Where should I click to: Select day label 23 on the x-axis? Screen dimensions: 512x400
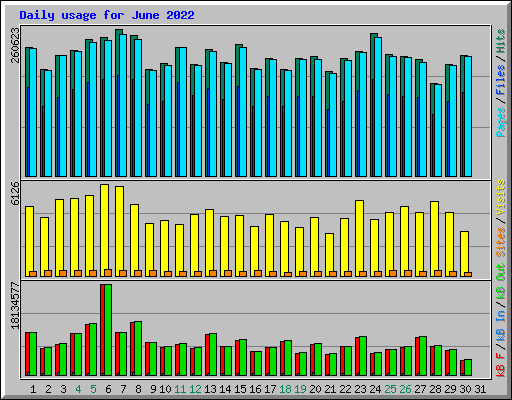click(360, 389)
